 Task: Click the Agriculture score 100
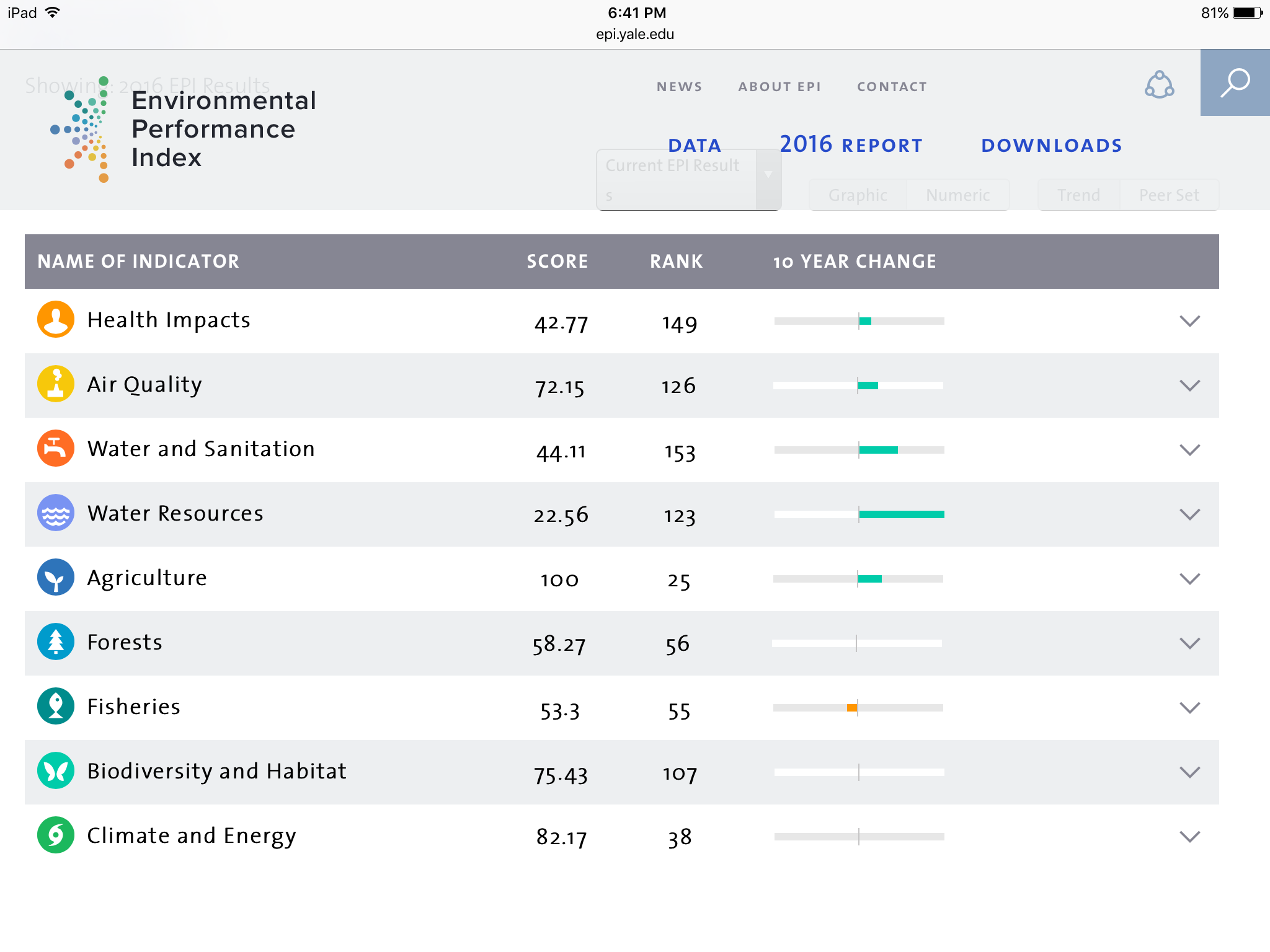tap(559, 580)
